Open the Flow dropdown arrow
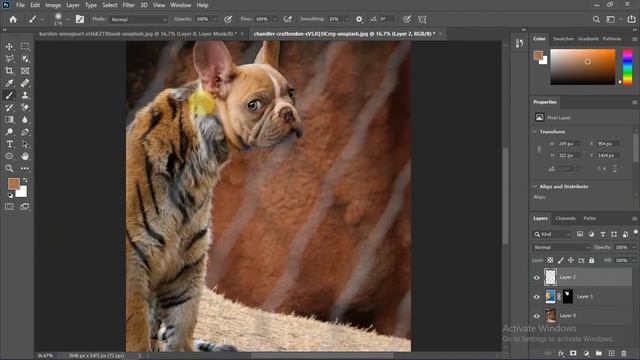The image size is (640, 360). pos(275,19)
